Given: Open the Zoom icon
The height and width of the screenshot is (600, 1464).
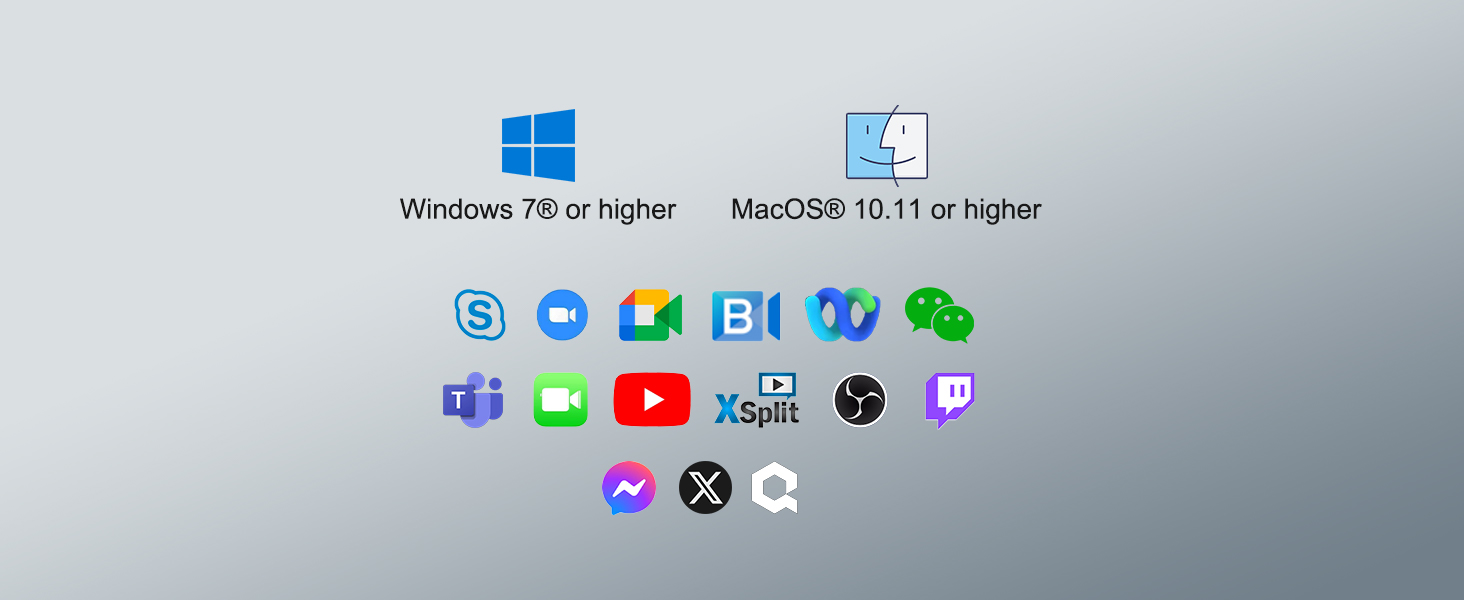Looking at the screenshot, I should point(562,315).
